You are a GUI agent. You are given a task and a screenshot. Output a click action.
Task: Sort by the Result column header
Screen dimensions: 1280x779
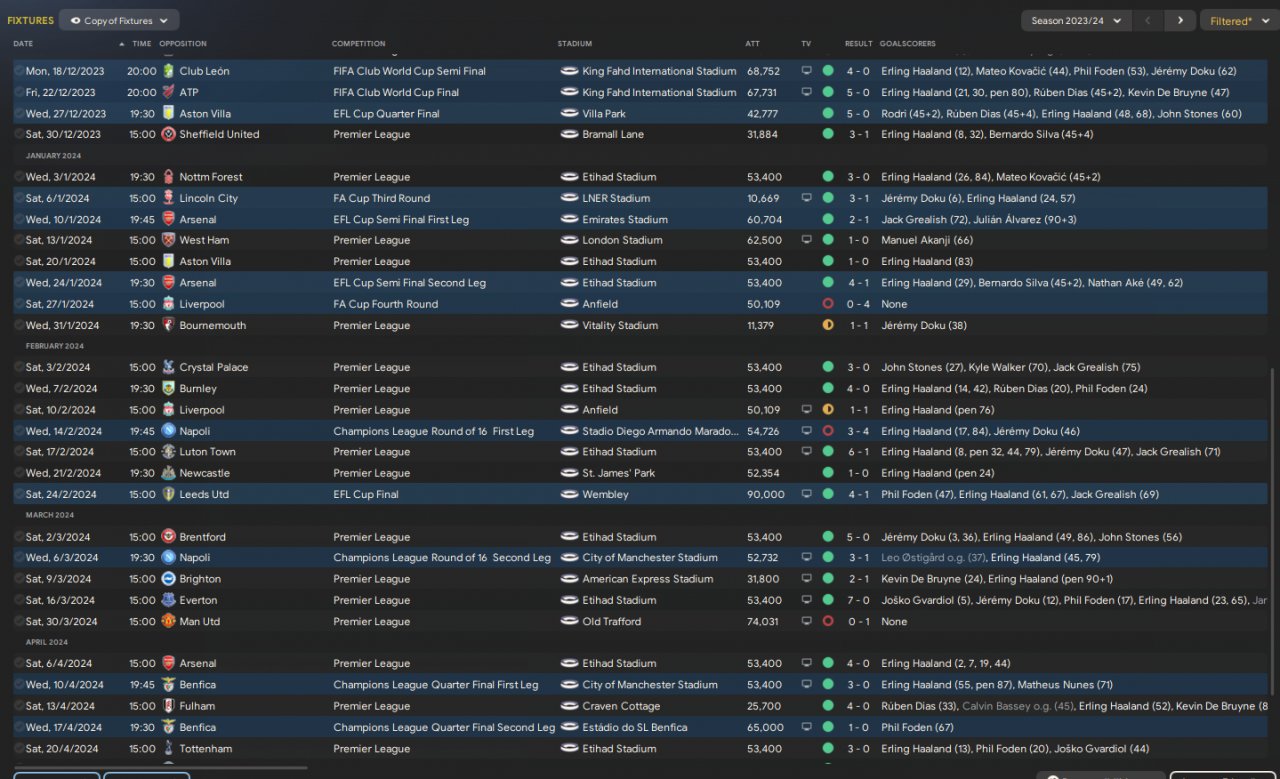coord(858,44)
